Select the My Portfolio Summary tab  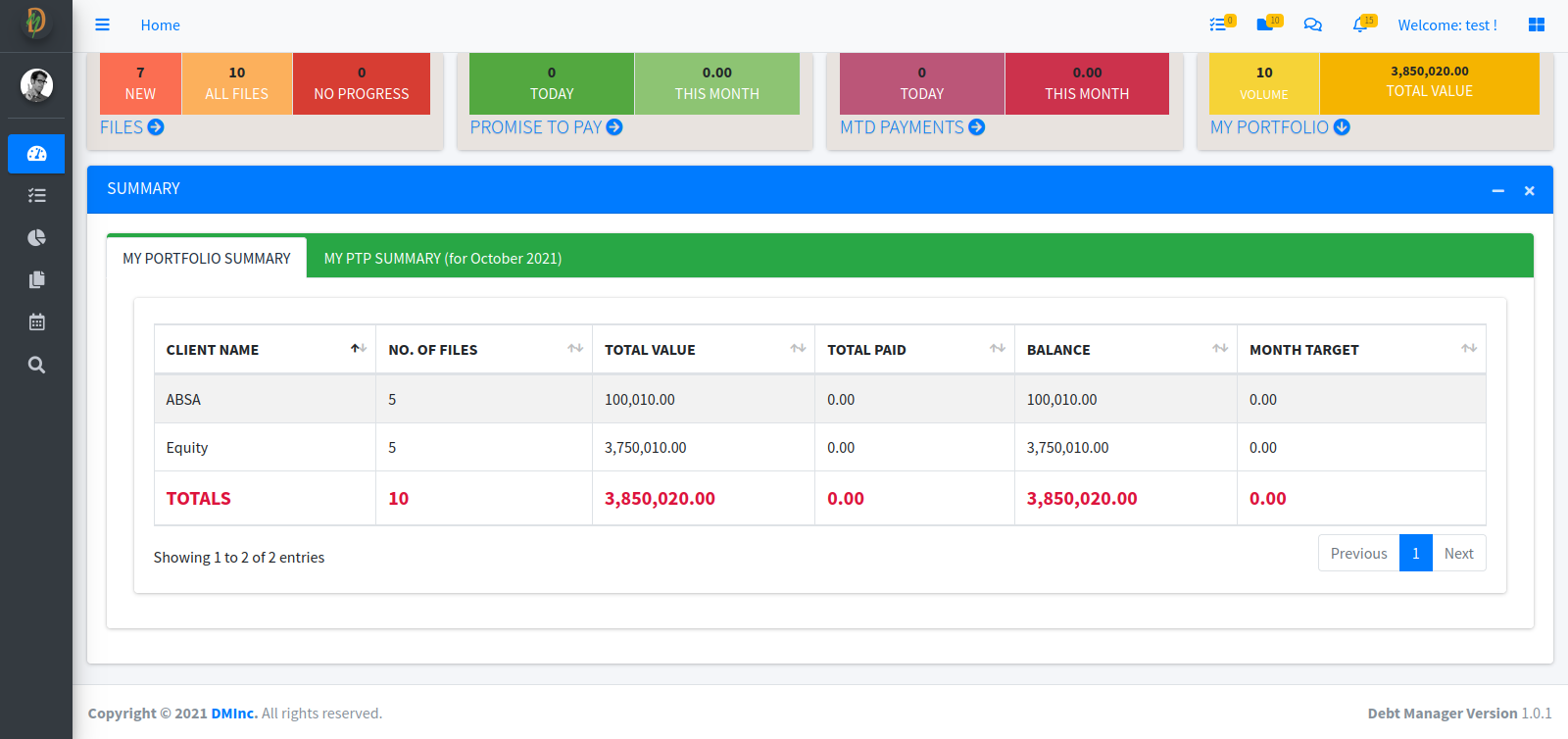(x=207, y=259)
